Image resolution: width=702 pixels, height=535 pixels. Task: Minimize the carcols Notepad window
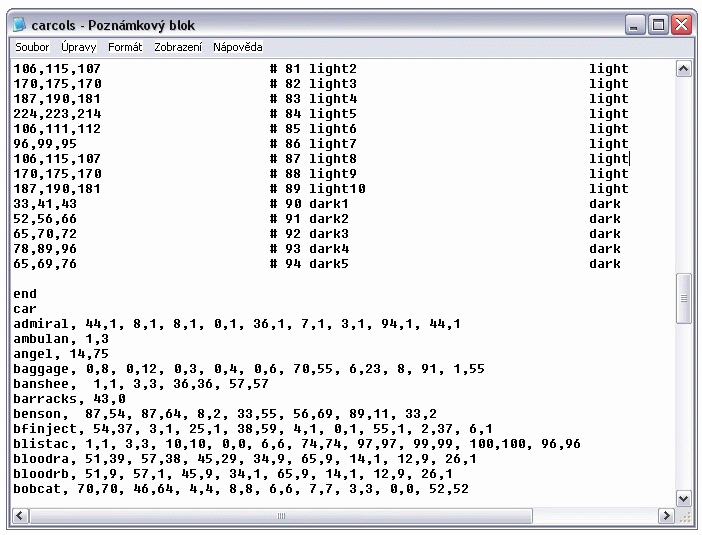(x=636, y=25)
